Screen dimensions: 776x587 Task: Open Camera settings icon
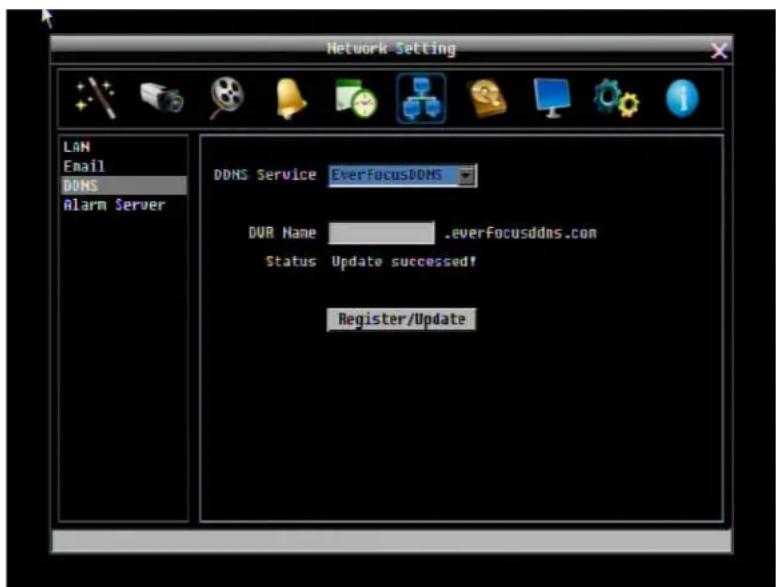click(162, 98)
